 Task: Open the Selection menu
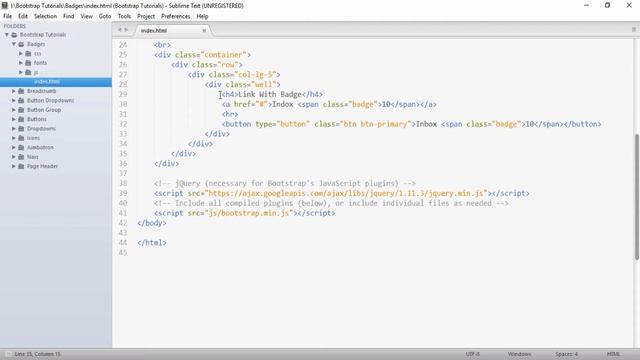(x=45, y=16)
